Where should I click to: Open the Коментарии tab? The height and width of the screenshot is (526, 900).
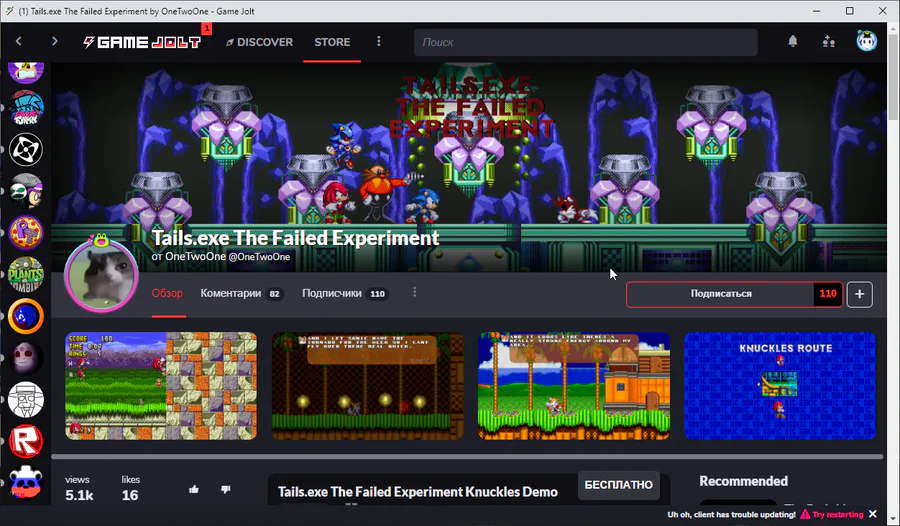(241, 293)
